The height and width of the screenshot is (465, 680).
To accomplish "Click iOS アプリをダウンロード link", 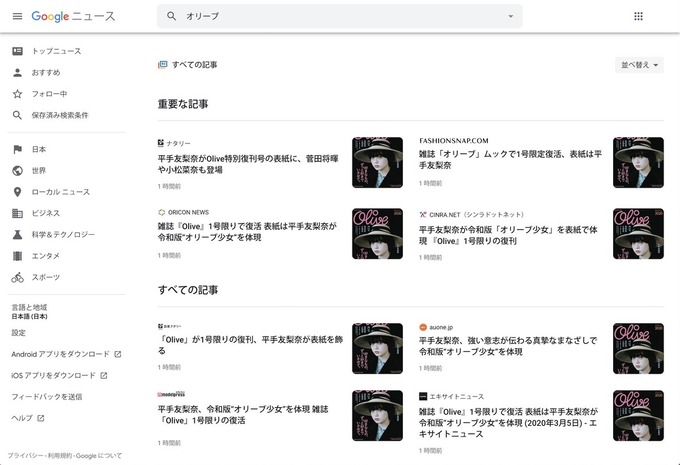I will [53, 375].
